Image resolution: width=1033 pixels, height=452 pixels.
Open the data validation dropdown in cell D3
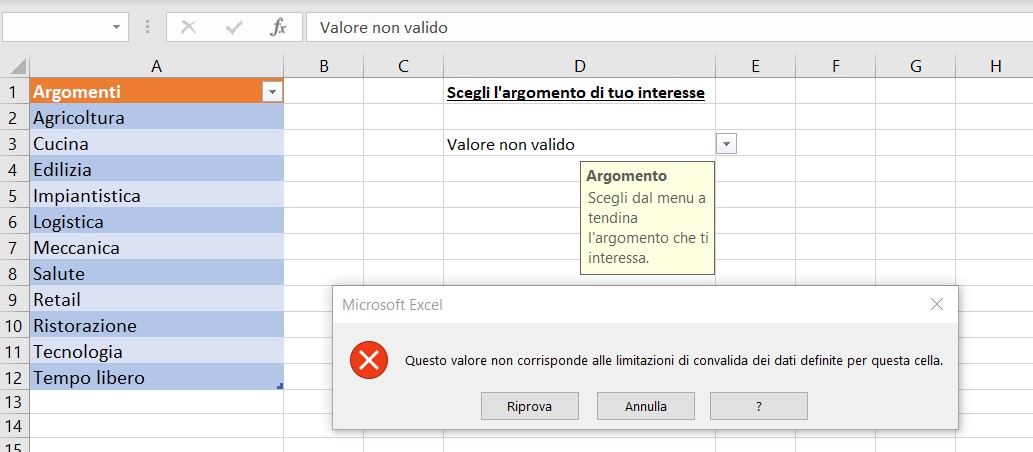tap(727, 144)
